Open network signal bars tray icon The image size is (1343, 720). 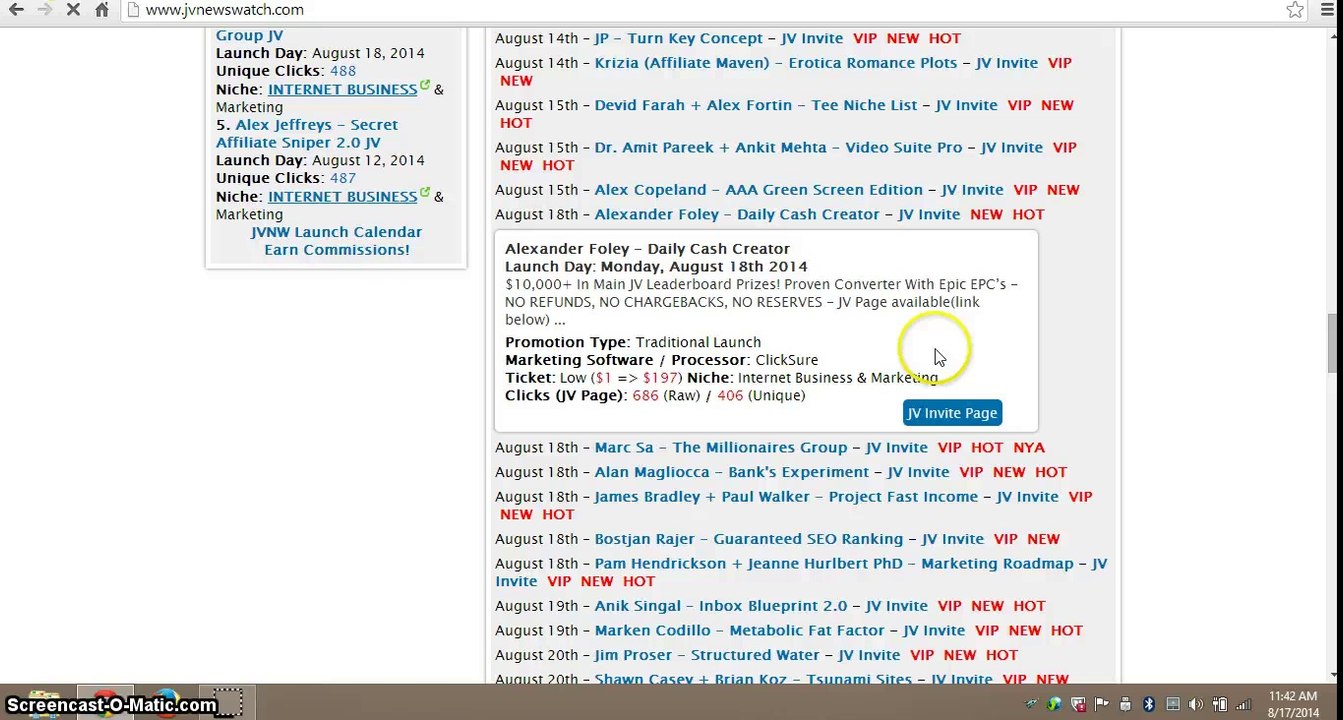[1243, 704]
